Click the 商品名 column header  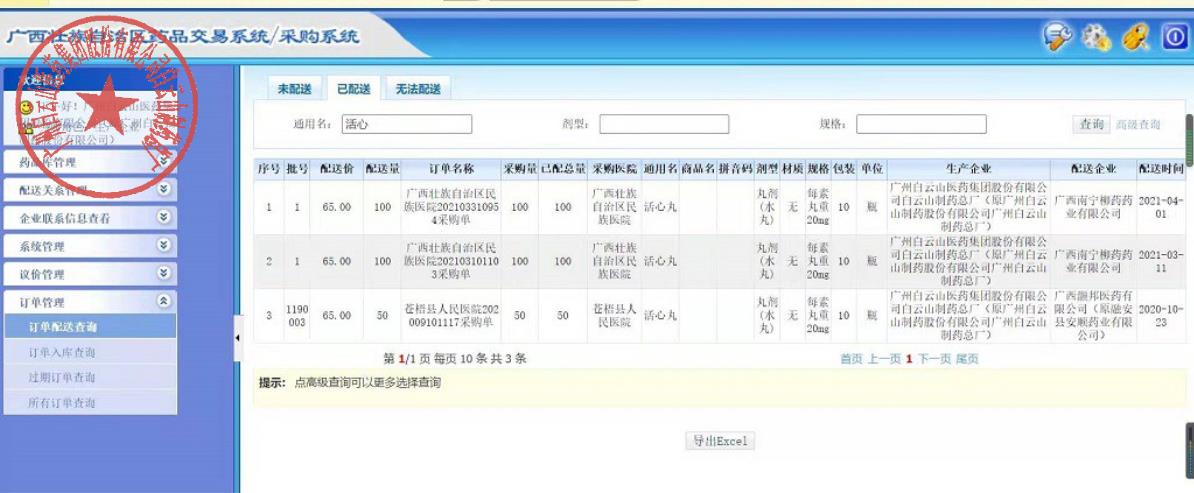[698, 168]
